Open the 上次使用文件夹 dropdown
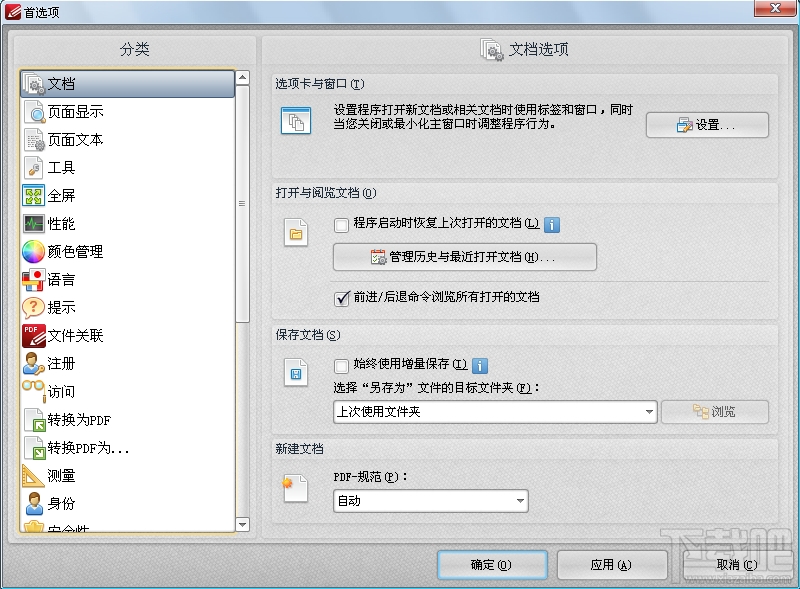 495,412
